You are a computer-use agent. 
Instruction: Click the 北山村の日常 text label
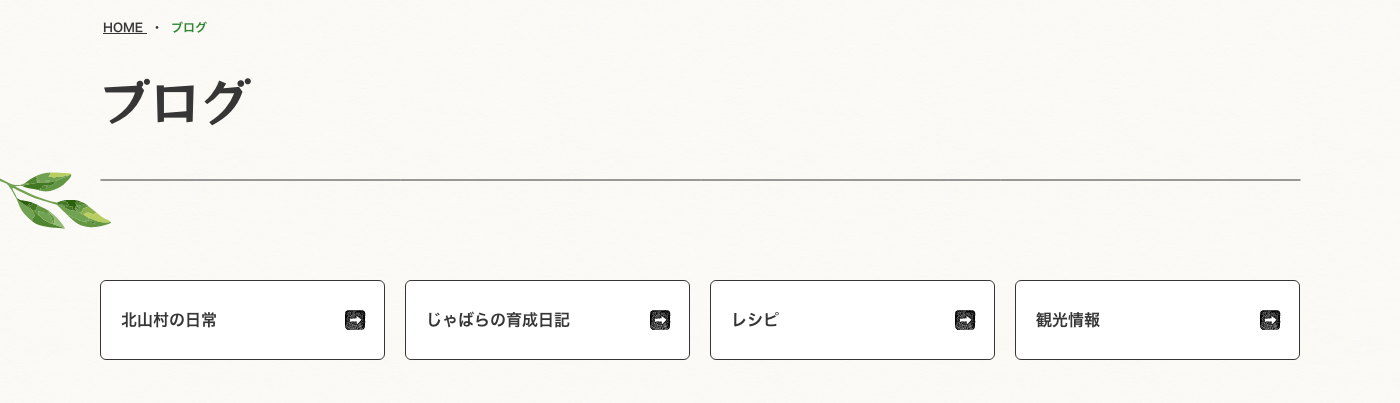tap(169, 320)
